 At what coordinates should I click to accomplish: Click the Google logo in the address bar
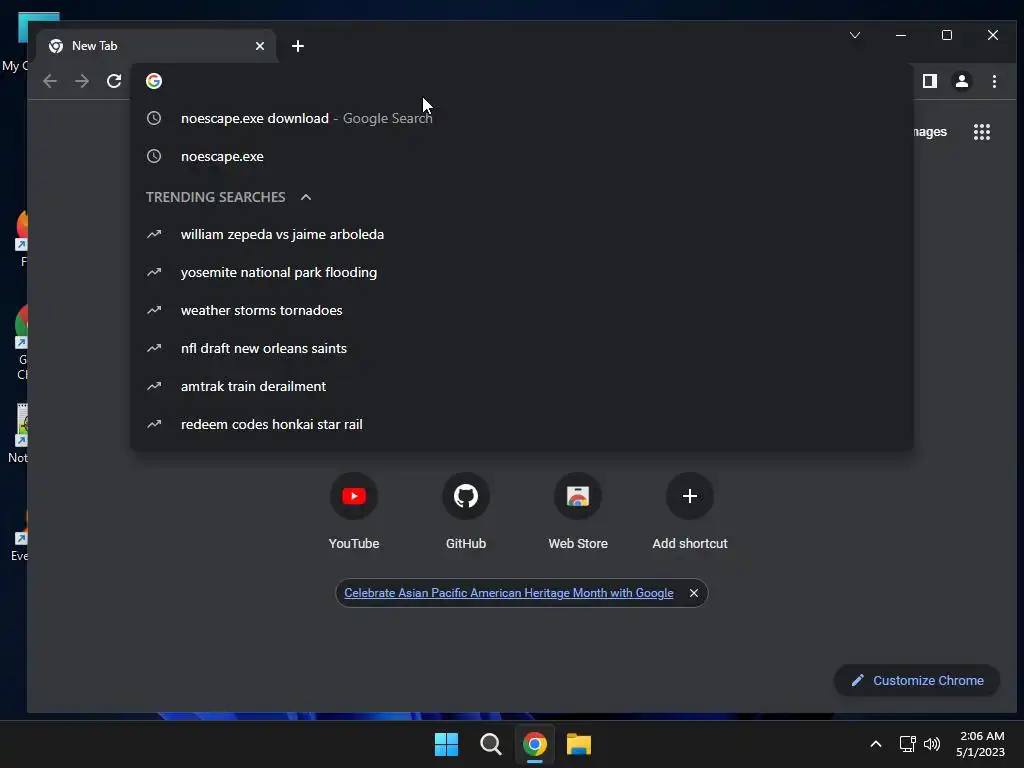point(154,81)
